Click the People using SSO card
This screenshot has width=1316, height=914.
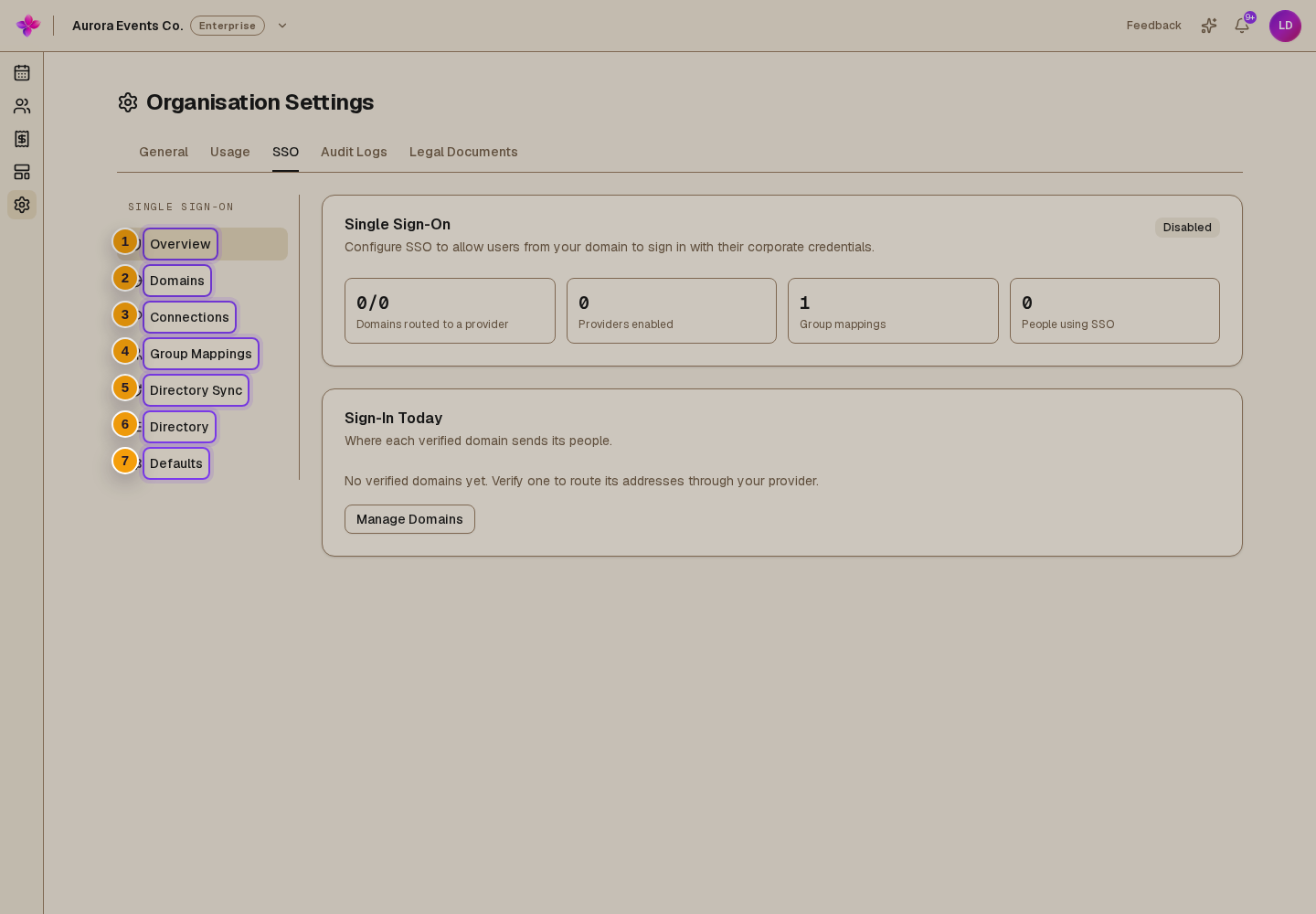pos(1115,311)
